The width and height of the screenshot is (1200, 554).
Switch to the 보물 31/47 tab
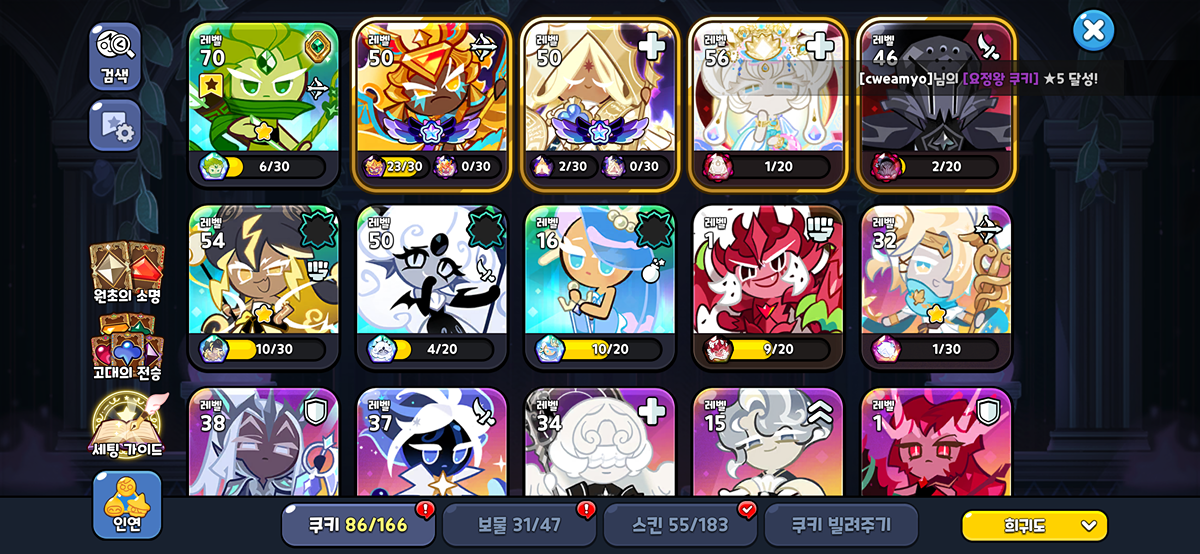point(518,525)
